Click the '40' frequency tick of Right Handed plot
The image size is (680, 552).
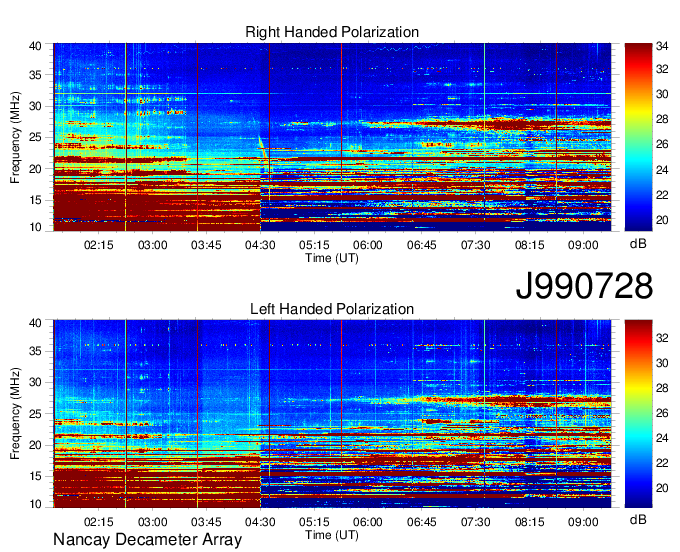tap(35, 46)
